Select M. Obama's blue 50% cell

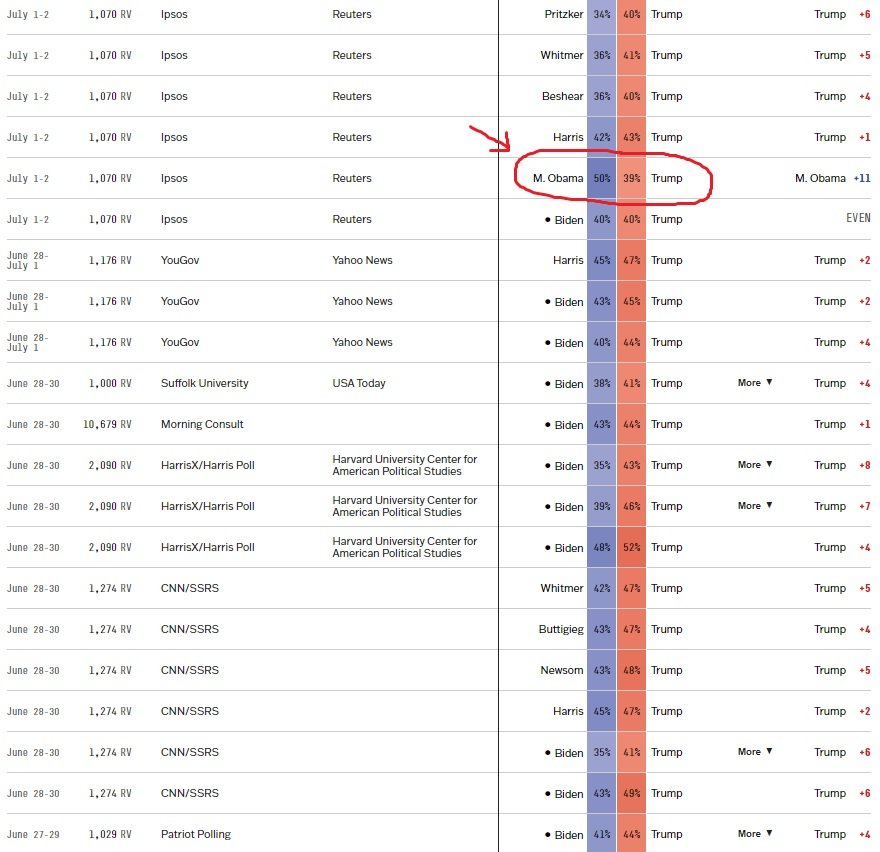tap(602, 178)
